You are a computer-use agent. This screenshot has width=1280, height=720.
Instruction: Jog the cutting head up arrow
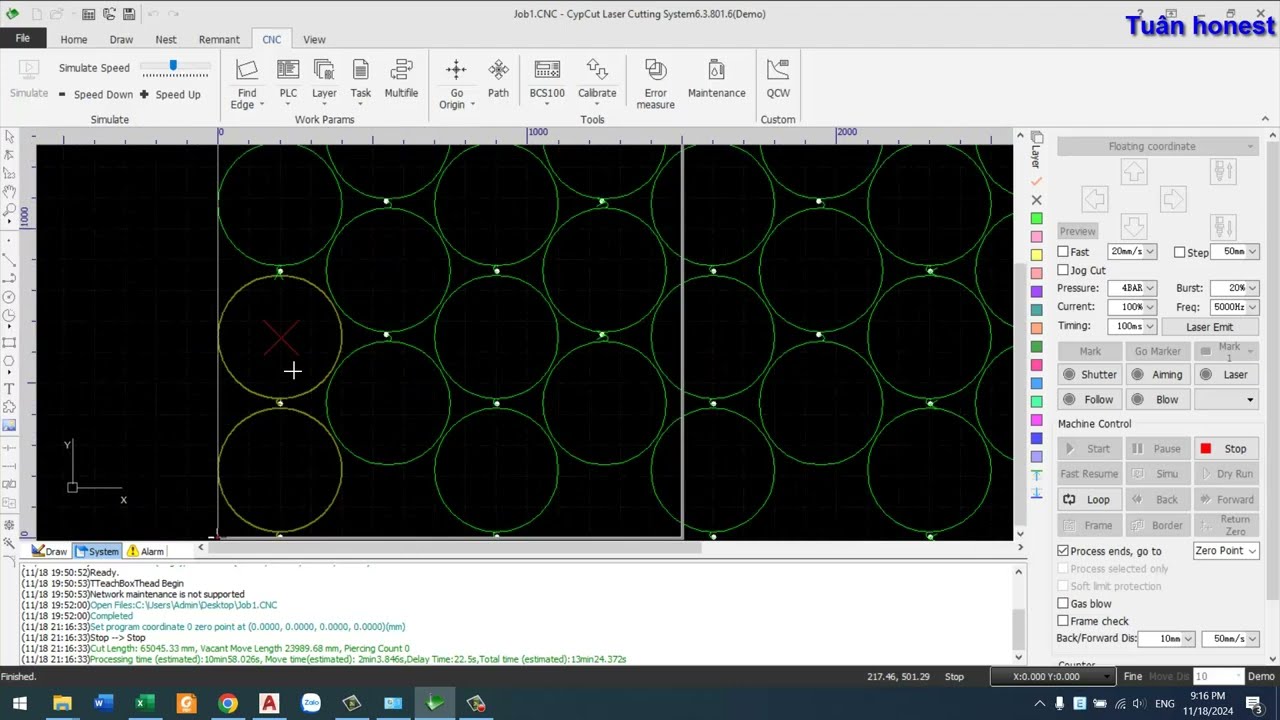[x=1133, y=172]
